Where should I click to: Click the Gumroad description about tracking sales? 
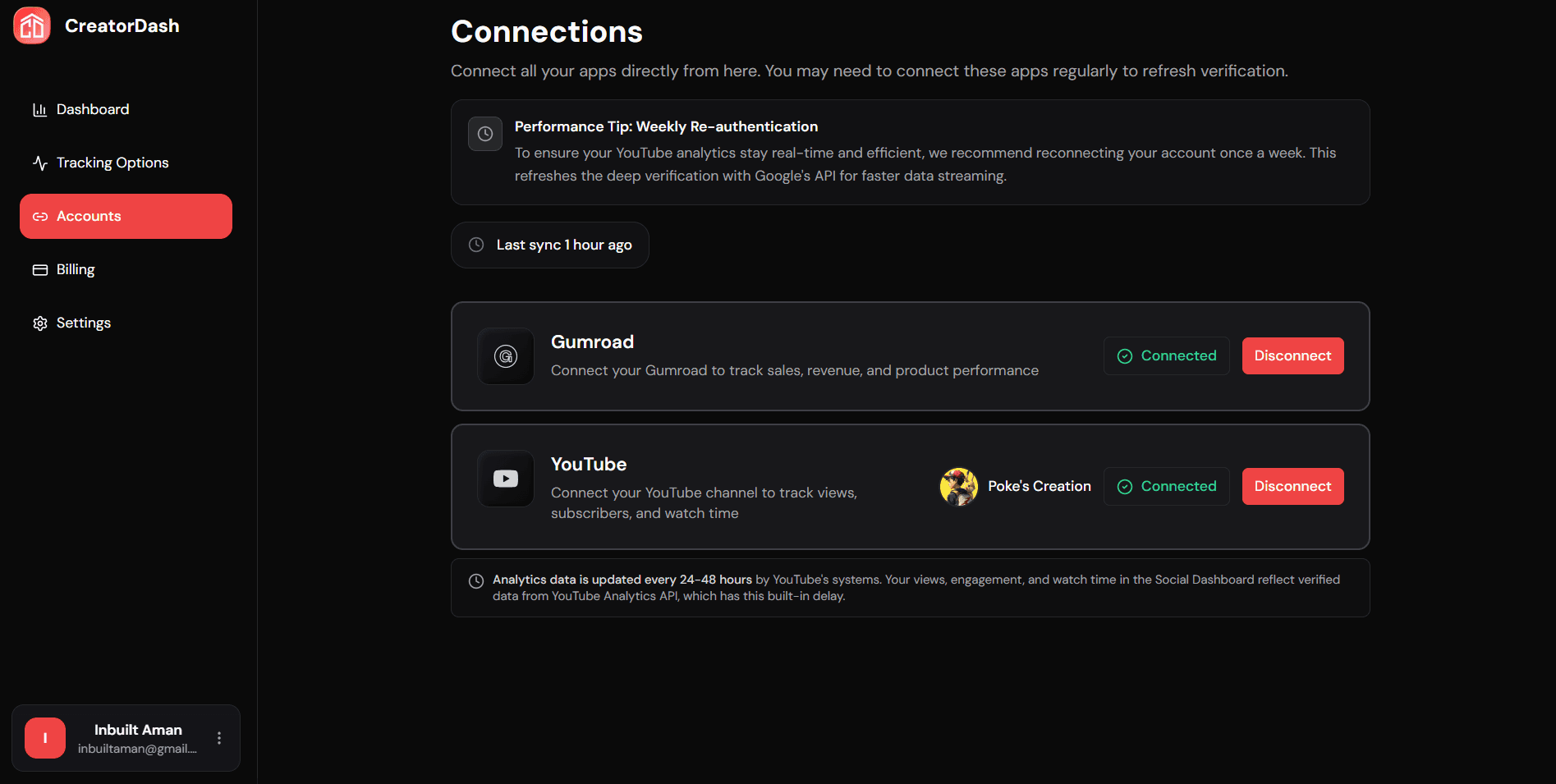[795, 371]
